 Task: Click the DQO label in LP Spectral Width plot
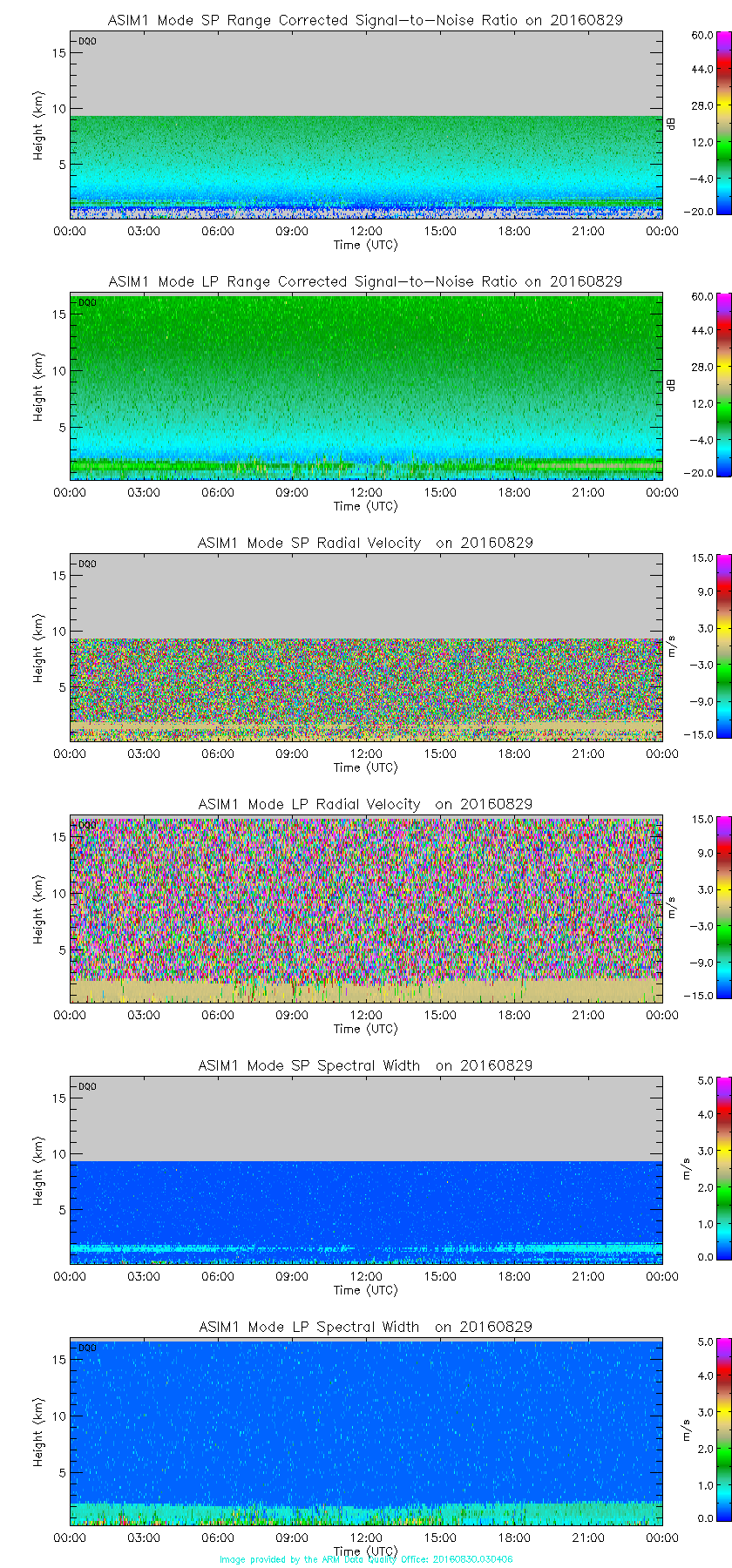point(87,1348)
